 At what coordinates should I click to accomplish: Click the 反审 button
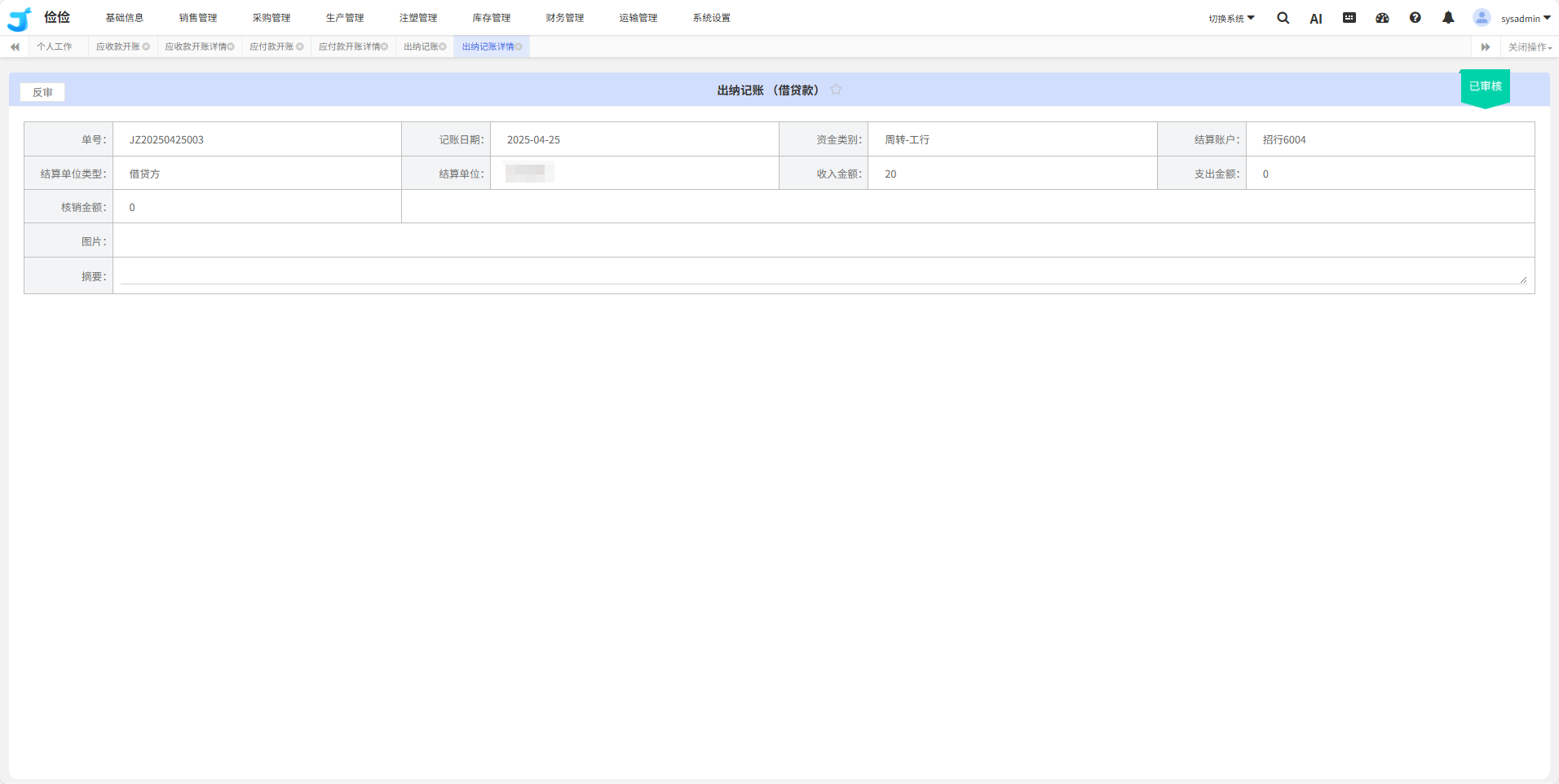[x=42, y=92]
